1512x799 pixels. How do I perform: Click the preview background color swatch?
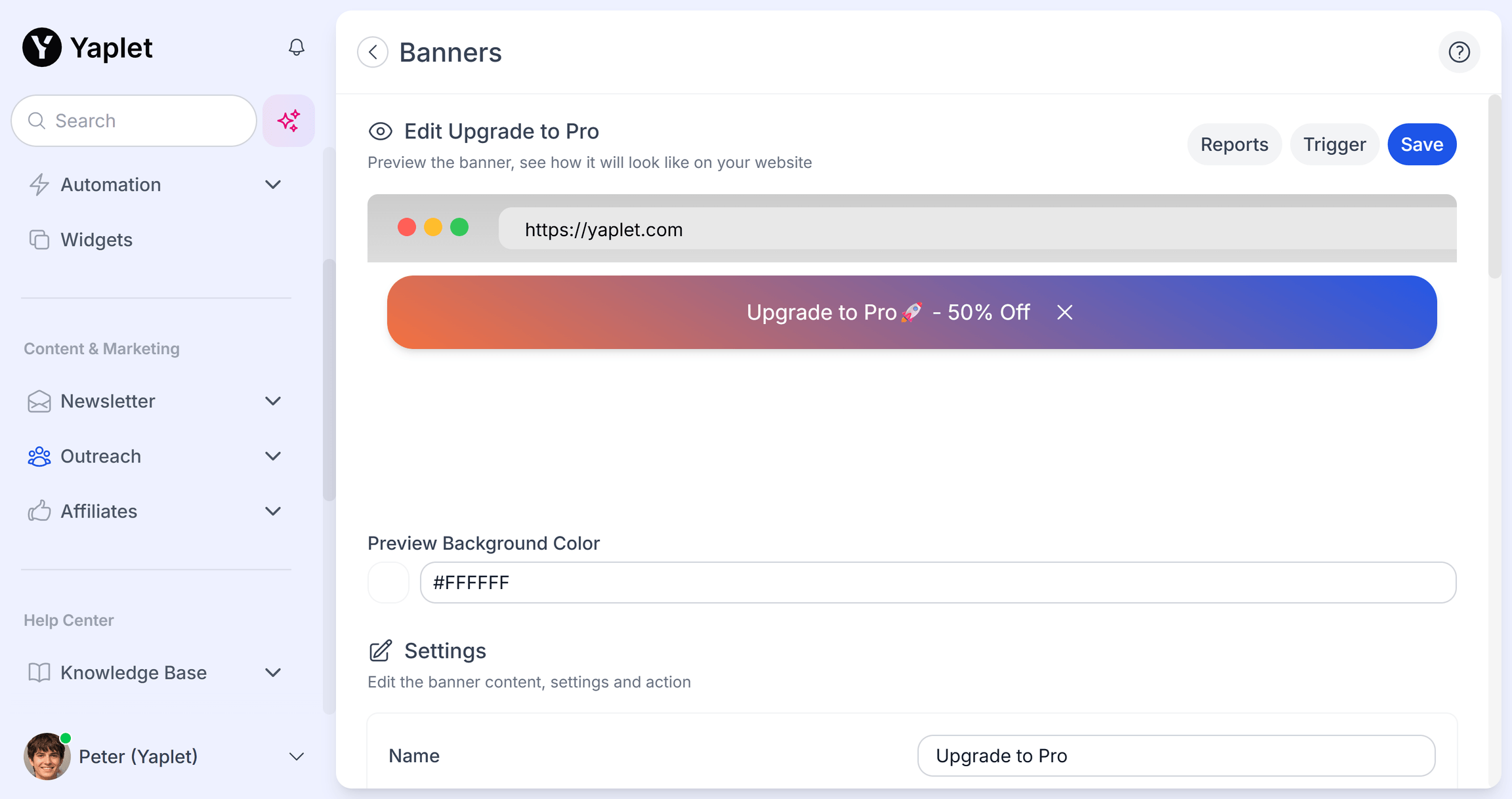click(x=388, y=583)
